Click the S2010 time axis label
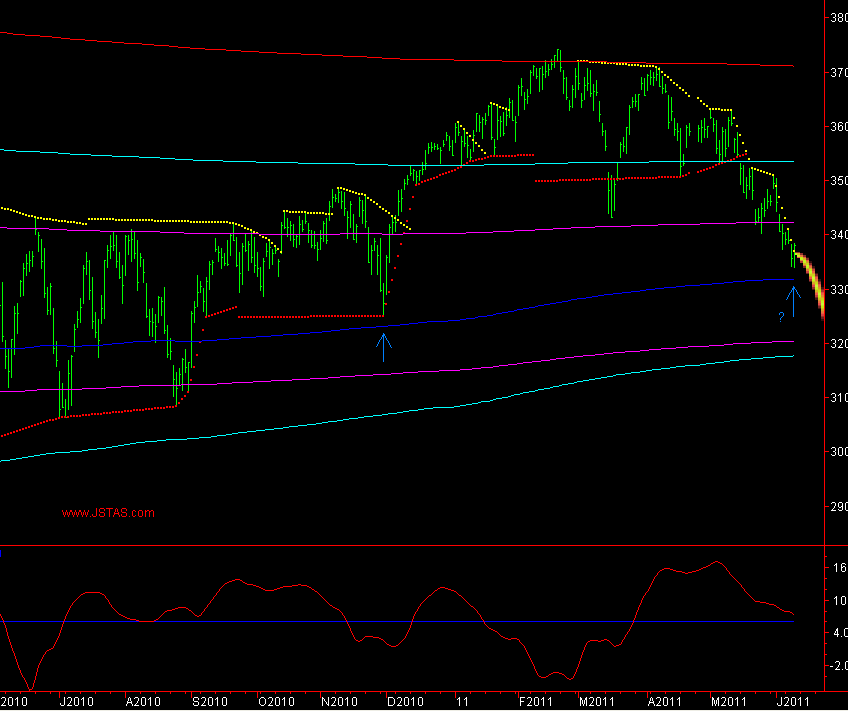 [209, 701]
